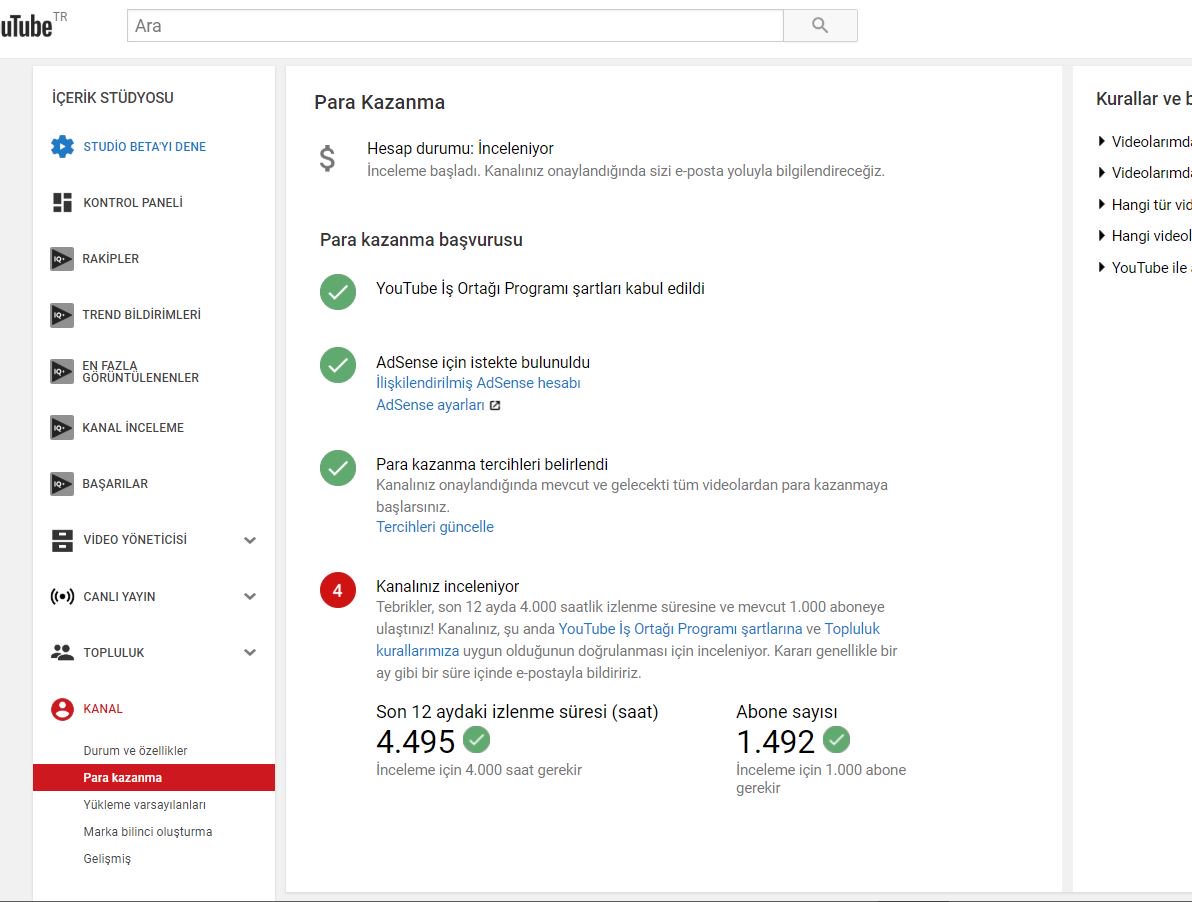Expand the Video Yöneticisi chevron
This screenshot has width=1192, height=902.
point(249,540)
